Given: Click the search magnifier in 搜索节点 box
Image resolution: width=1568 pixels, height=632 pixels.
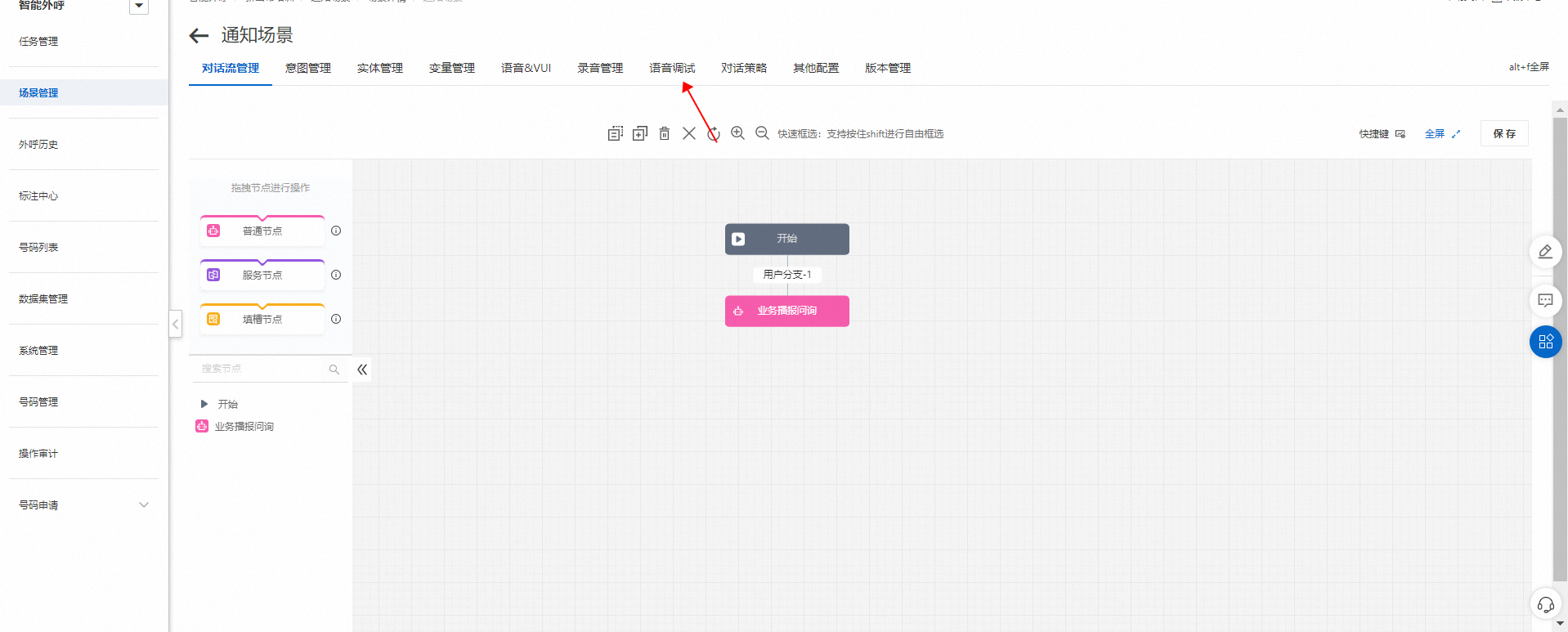Looking at the screenshot, I should point(334,370).
